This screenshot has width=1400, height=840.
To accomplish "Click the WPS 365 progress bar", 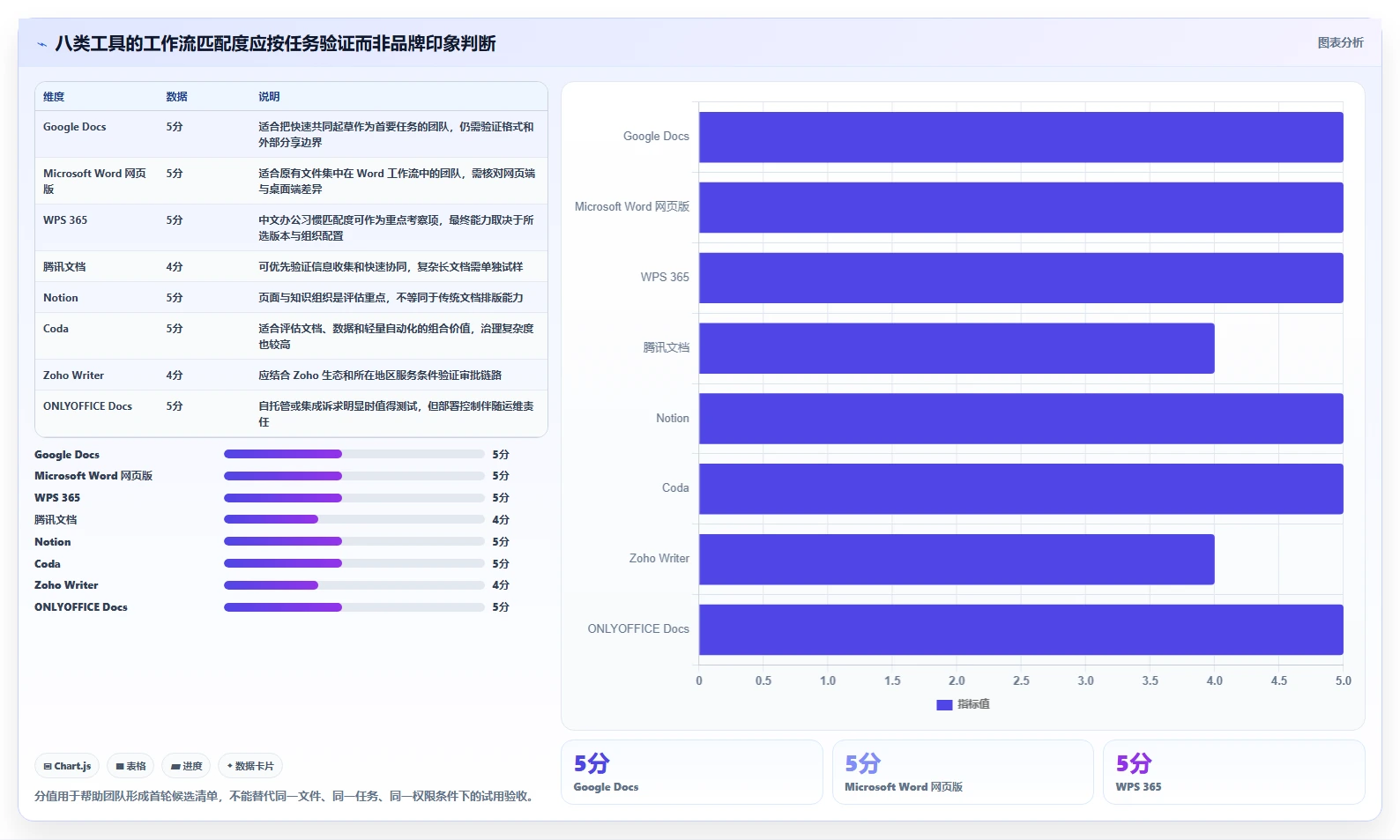I will tap(354, 498).
